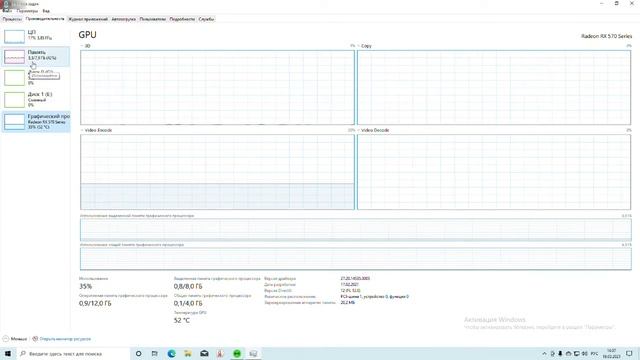
Task: Open Mail app from taskbar
Action: coord(204,353)
